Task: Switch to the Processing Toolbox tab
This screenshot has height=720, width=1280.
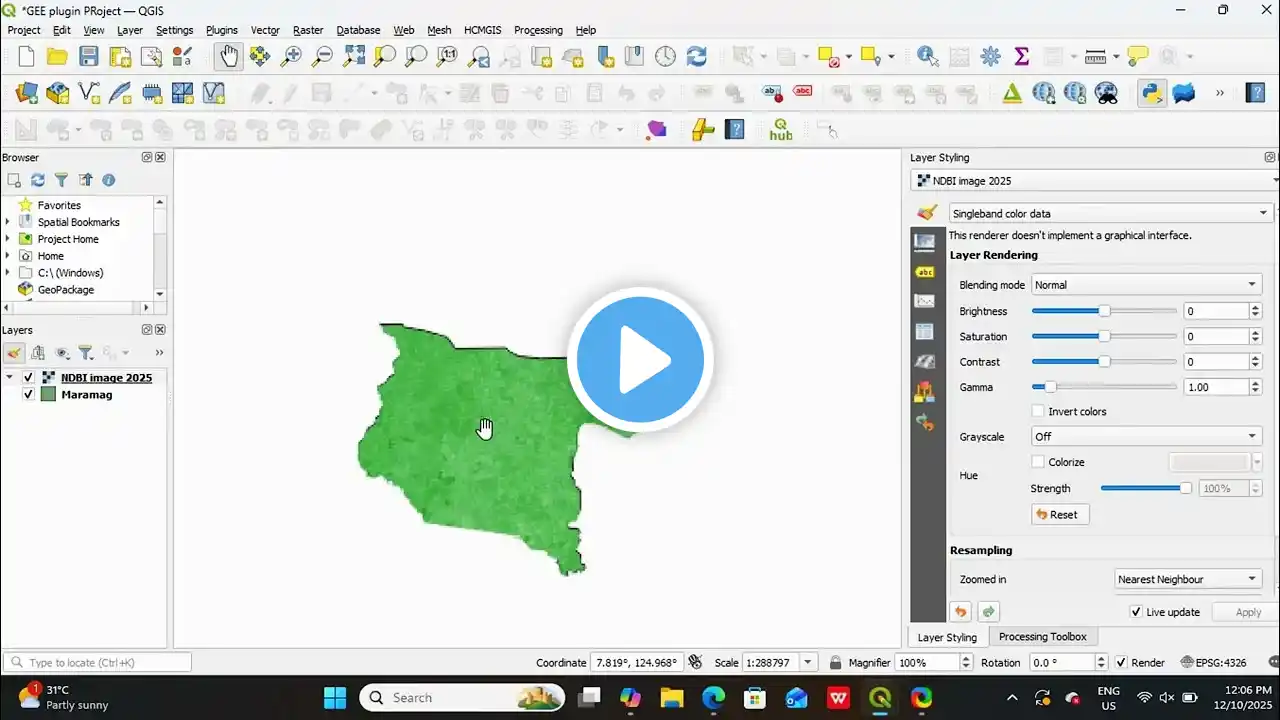Action: pyautogui.click(x=1042, y=637)
